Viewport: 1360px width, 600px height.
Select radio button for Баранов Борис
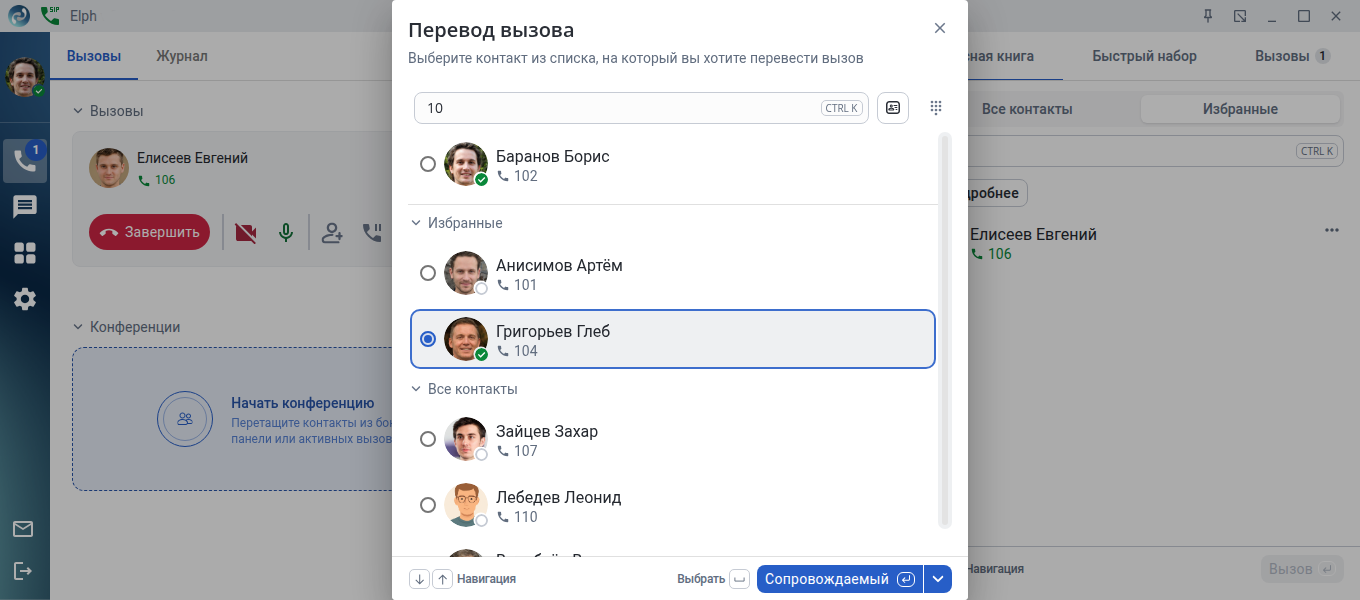[x=428, y=164]
